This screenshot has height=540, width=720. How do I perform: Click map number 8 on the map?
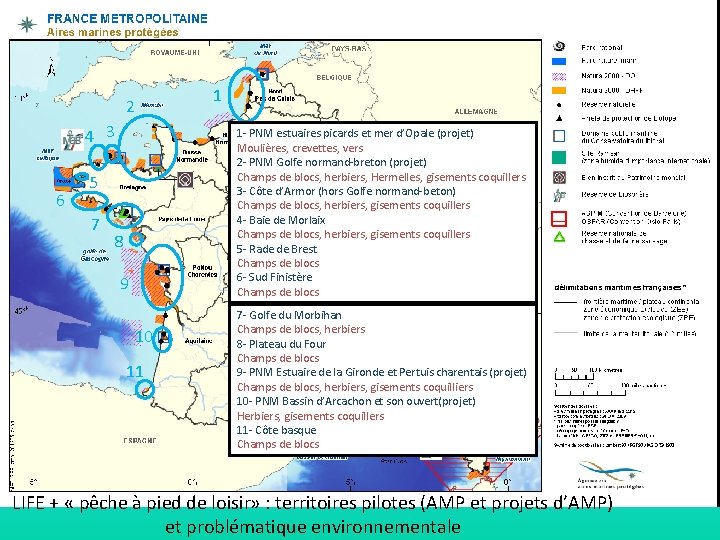point(119,241)
